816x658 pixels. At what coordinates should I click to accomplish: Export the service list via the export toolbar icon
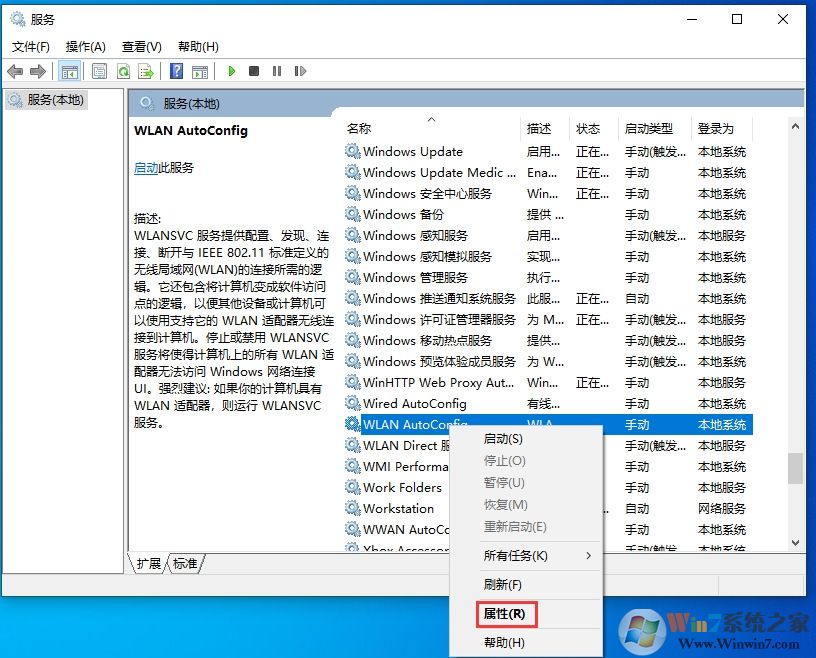click(145, 71)
